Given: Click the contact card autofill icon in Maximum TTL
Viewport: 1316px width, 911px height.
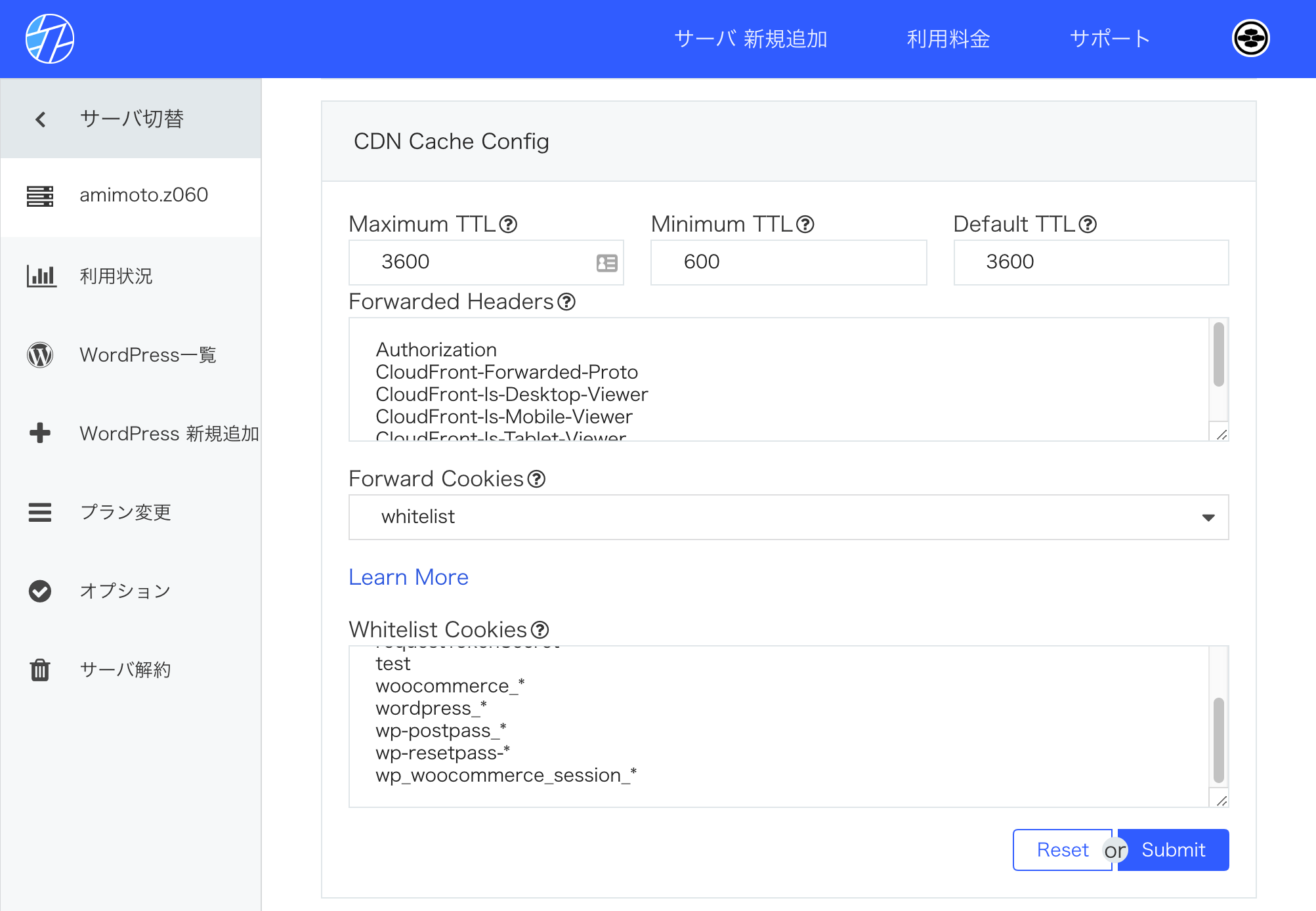Looking at the screenshot, I should 607,263.
